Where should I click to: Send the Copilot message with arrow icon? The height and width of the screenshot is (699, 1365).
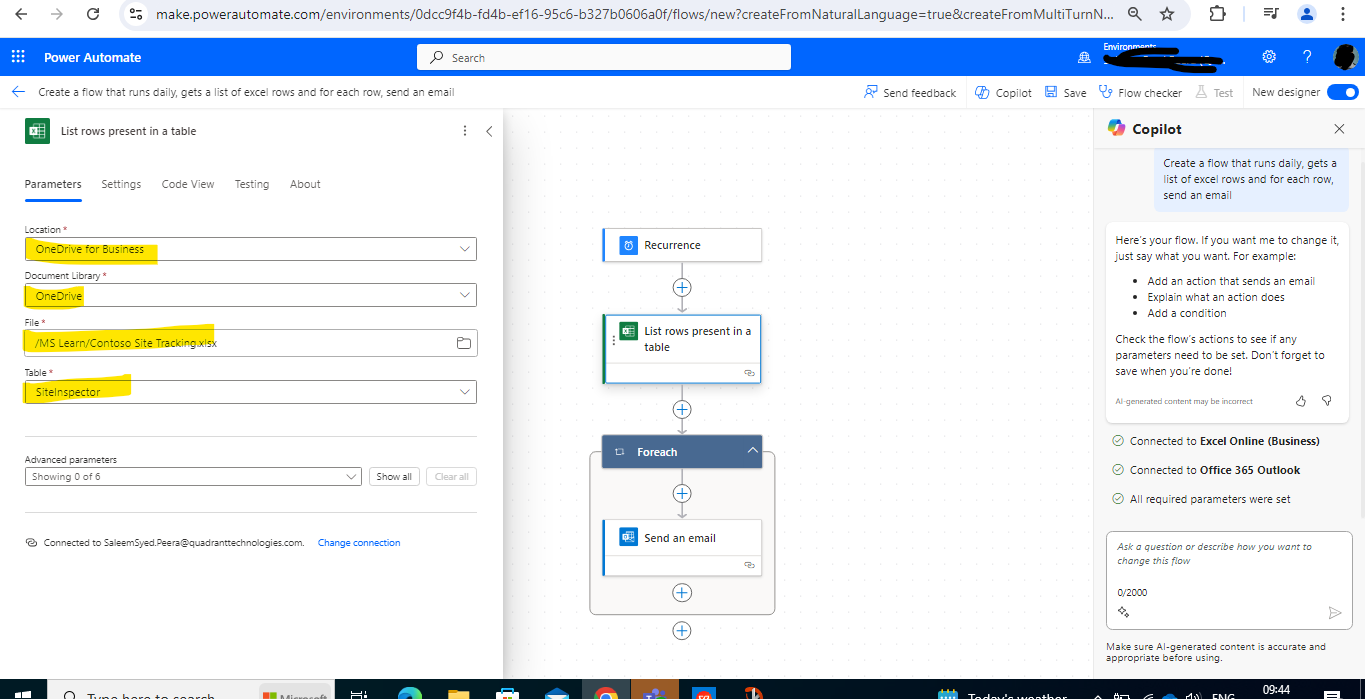tap(1335, 613)
